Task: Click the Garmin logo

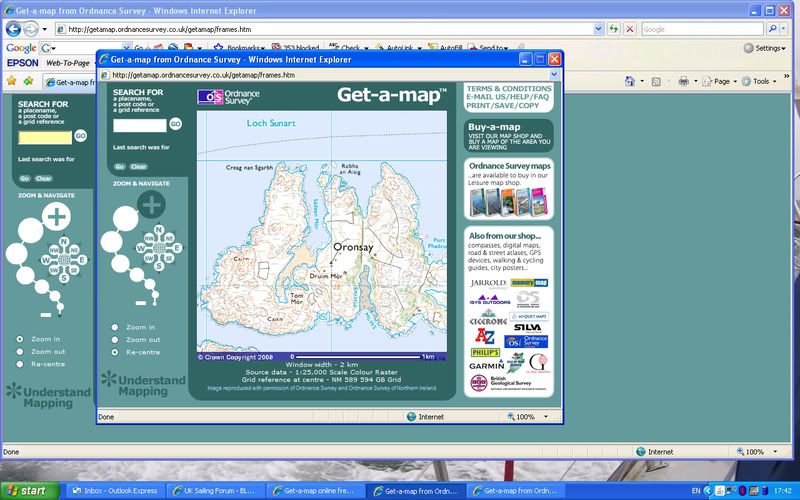Action: click(487, 366)
